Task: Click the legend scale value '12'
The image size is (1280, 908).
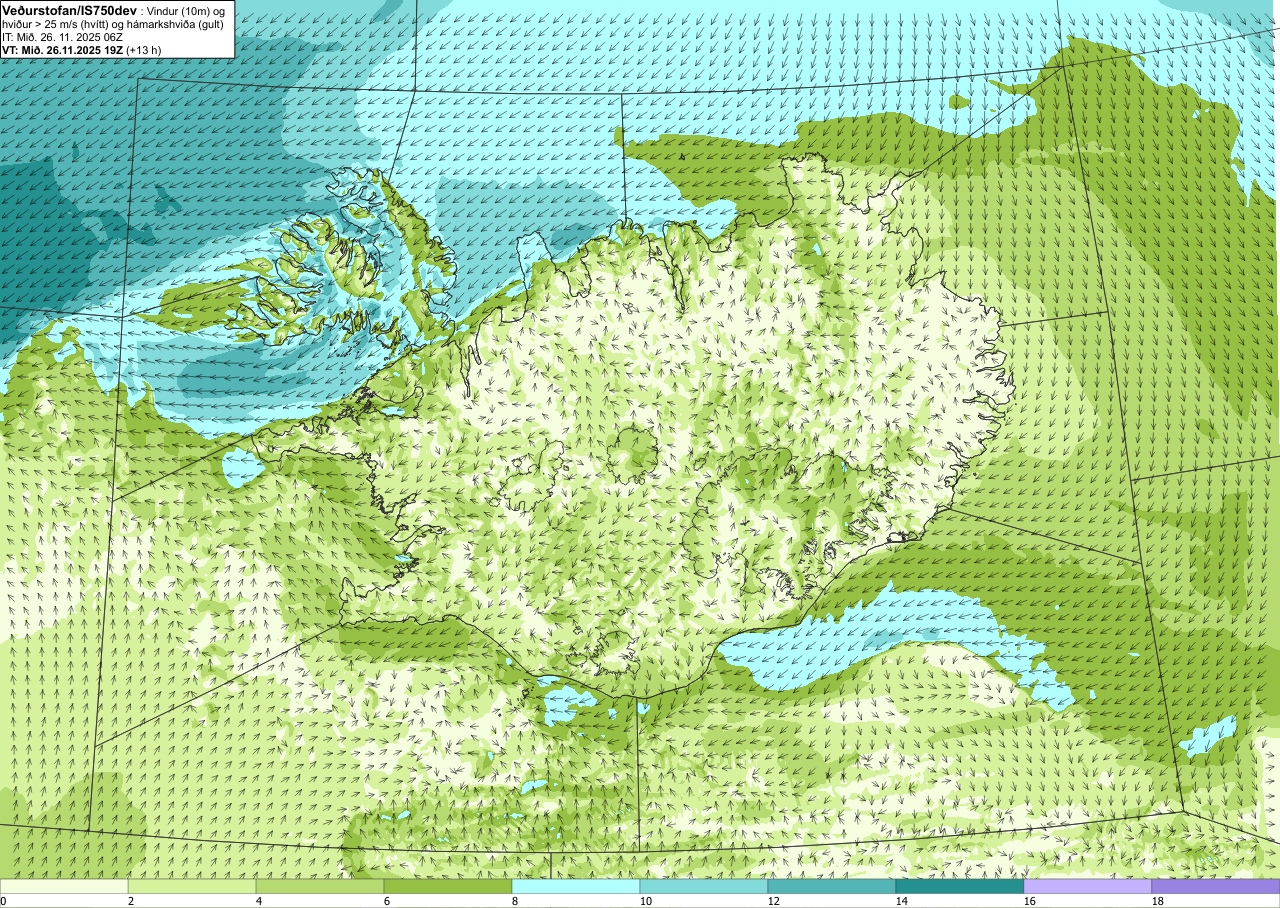Action: pos(774,901)
